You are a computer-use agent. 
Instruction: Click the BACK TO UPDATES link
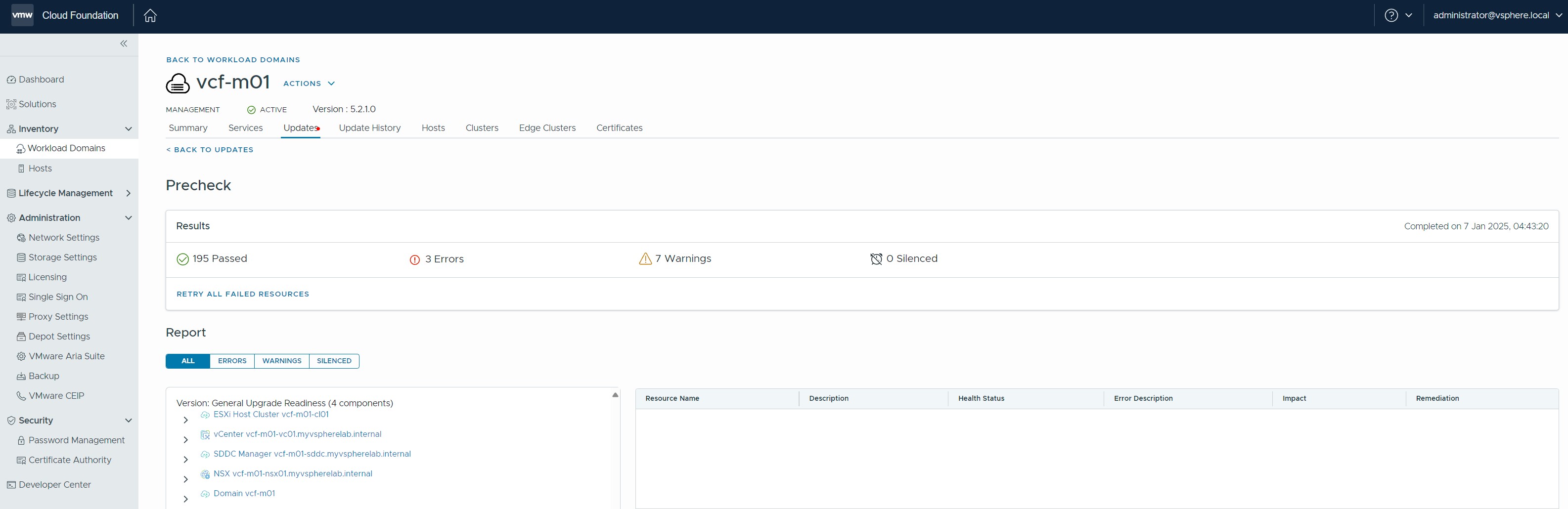[x=210, y=150]
